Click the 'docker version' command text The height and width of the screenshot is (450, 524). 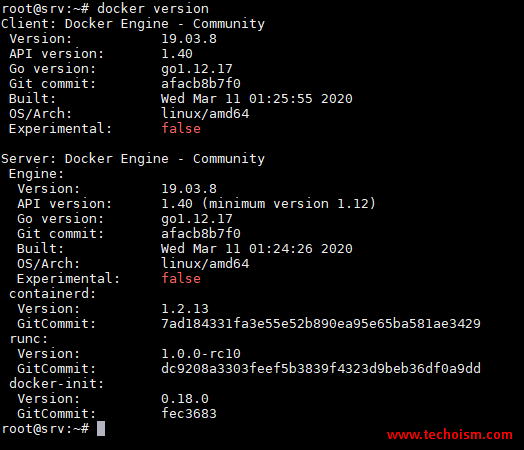point(153,9)
